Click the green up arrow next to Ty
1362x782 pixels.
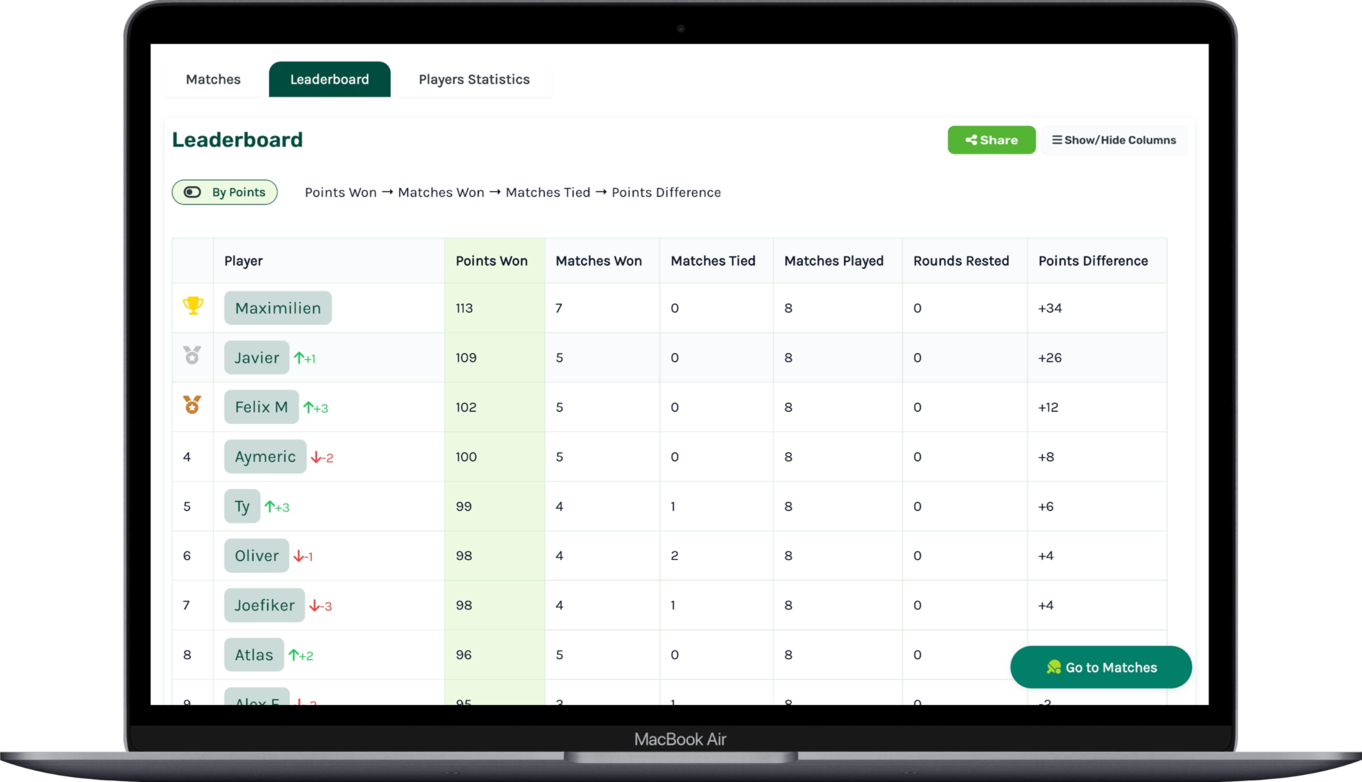[270, 507]
